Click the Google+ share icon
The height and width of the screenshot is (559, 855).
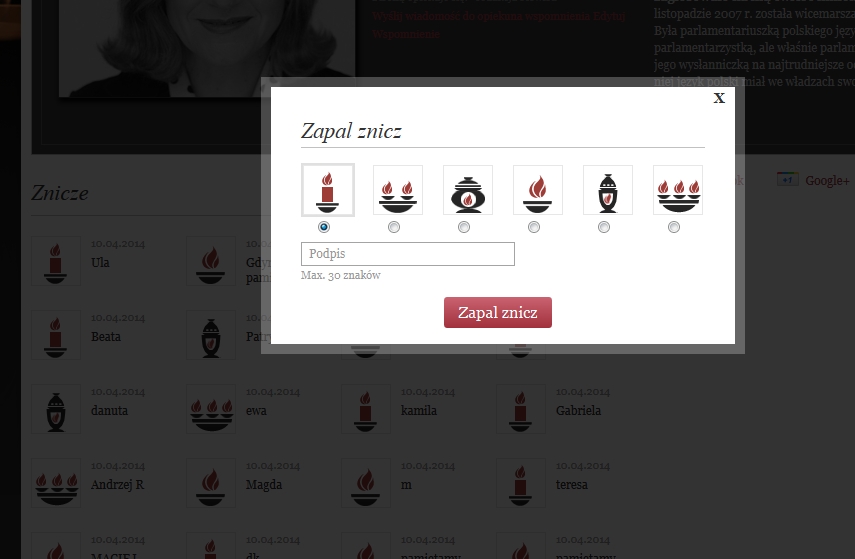click(x=787, y=179)
